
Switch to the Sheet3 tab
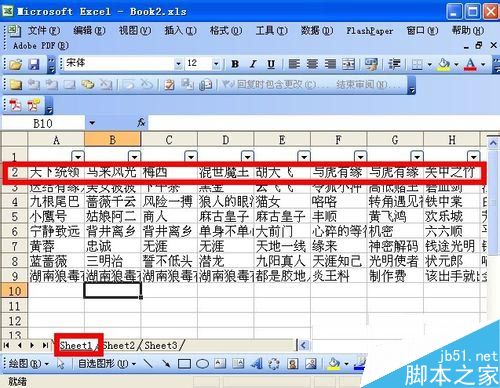[x=161, y=345]
